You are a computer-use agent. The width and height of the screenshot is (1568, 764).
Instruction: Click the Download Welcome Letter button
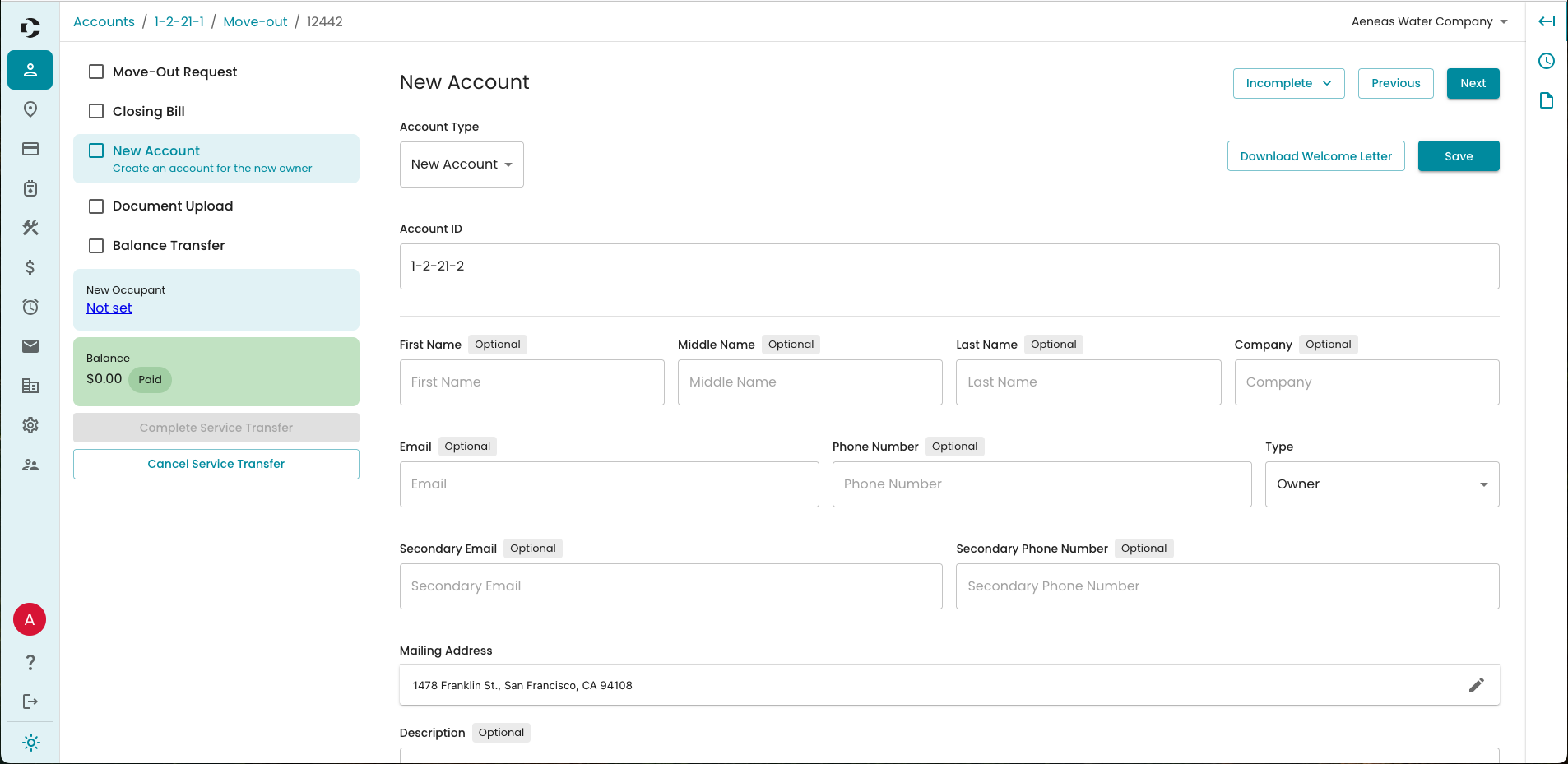click(1315, 156)
